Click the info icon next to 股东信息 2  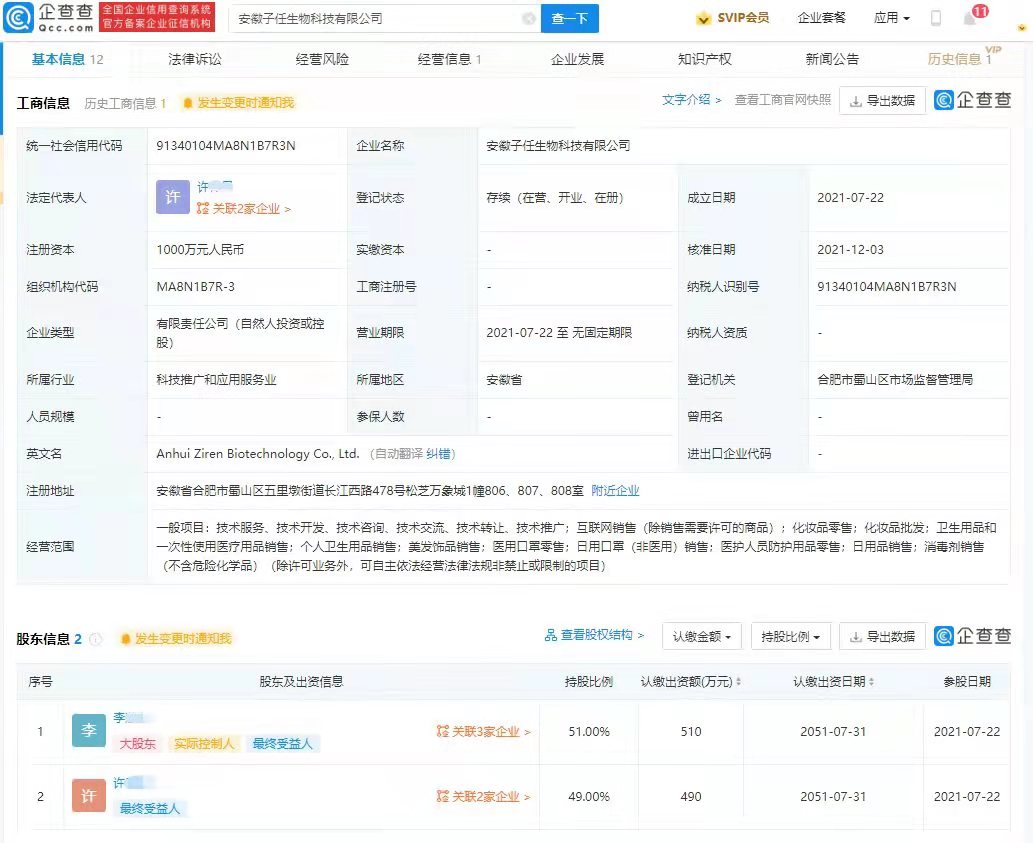coord(96,639)
